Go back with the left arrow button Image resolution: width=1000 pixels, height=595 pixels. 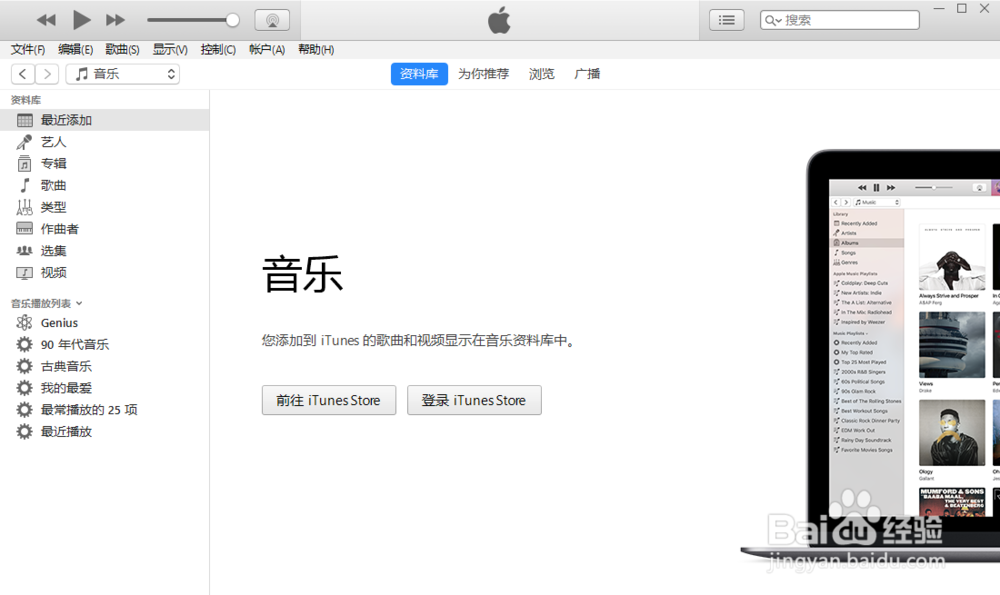(23, 74)
